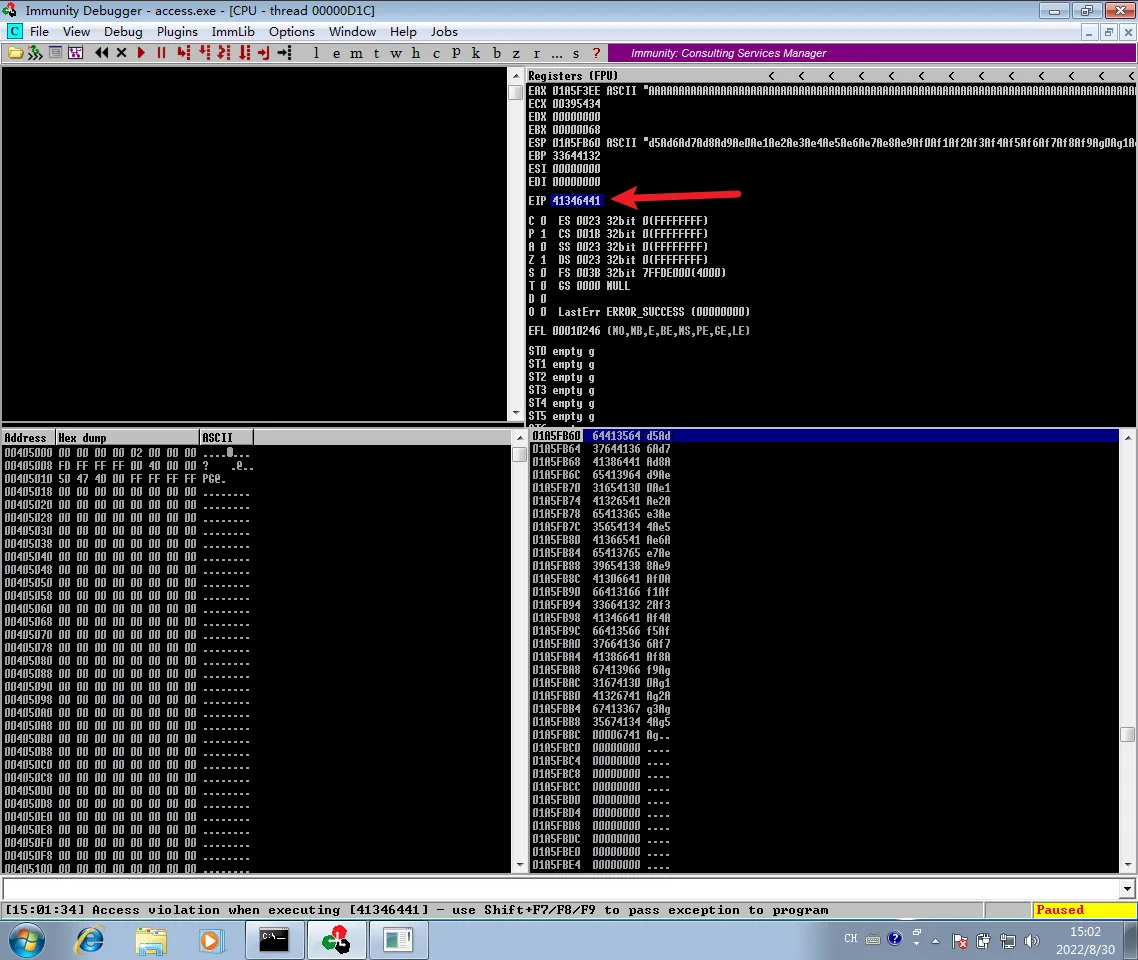Pause execution with the red pause icon
This screenshot has width=1138, height=960.
[161, 53]
